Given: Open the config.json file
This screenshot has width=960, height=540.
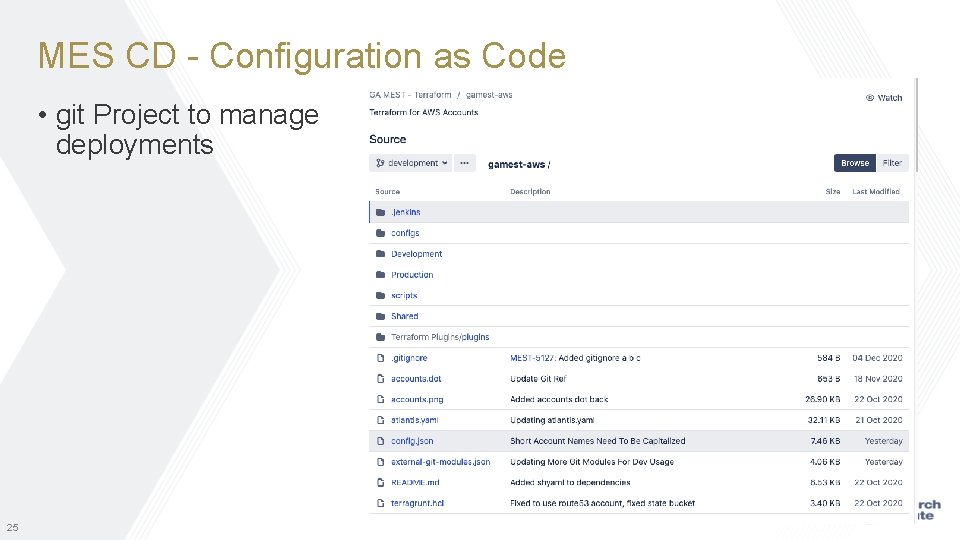Looking at the screenshot, I should (x=412, y=441).
